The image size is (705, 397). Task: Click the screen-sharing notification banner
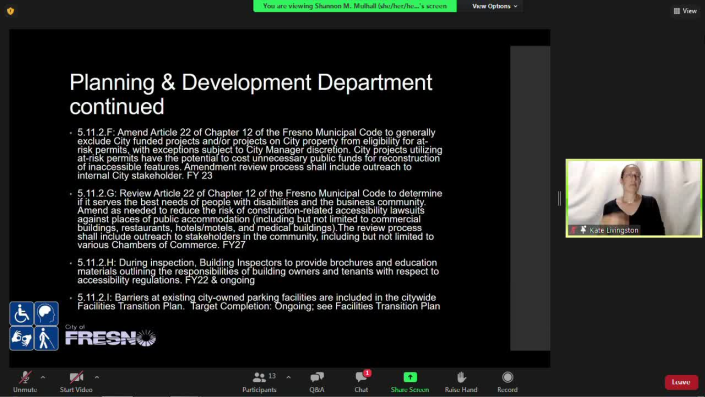[x=355, y=6]
